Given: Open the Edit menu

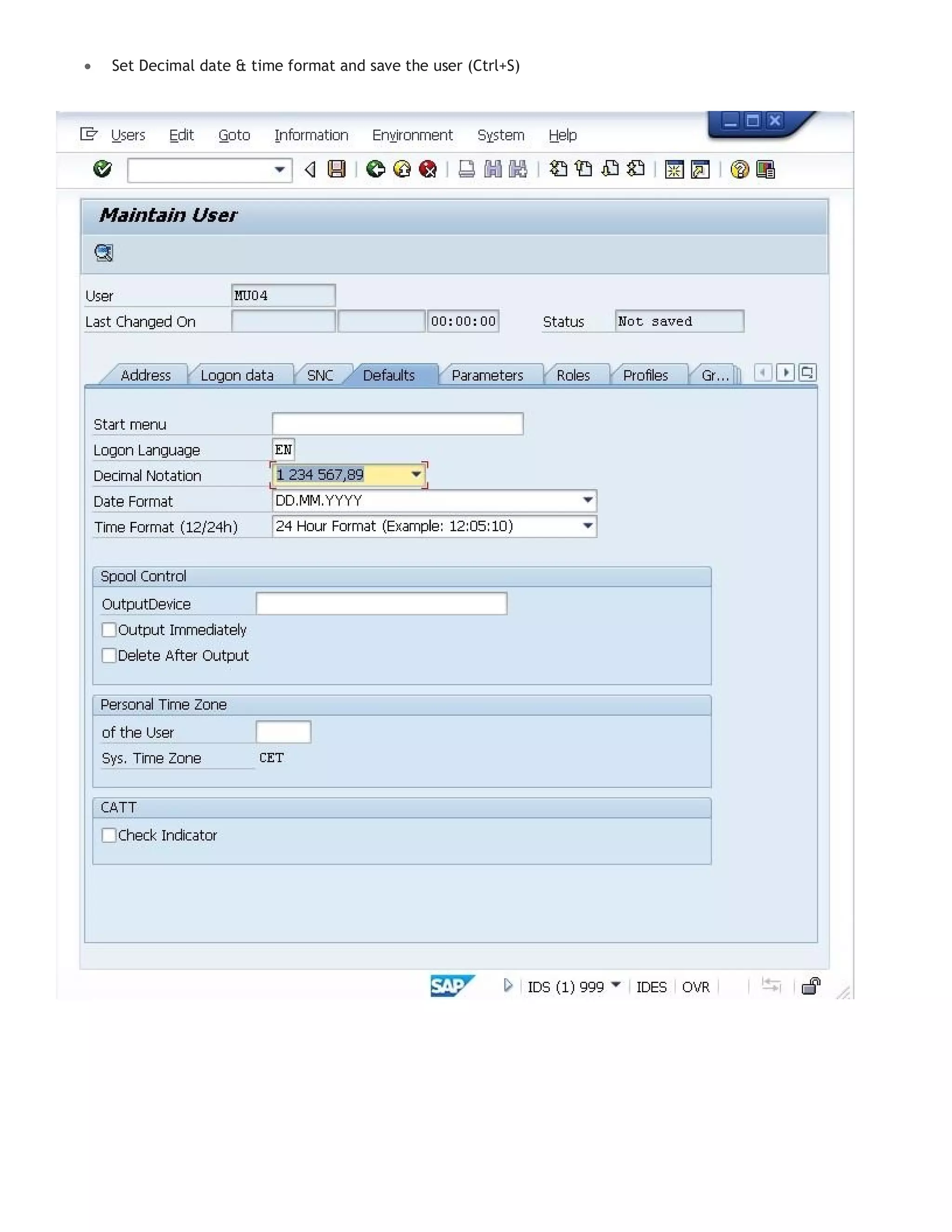Looking at the screenshot, I should 181,135.
